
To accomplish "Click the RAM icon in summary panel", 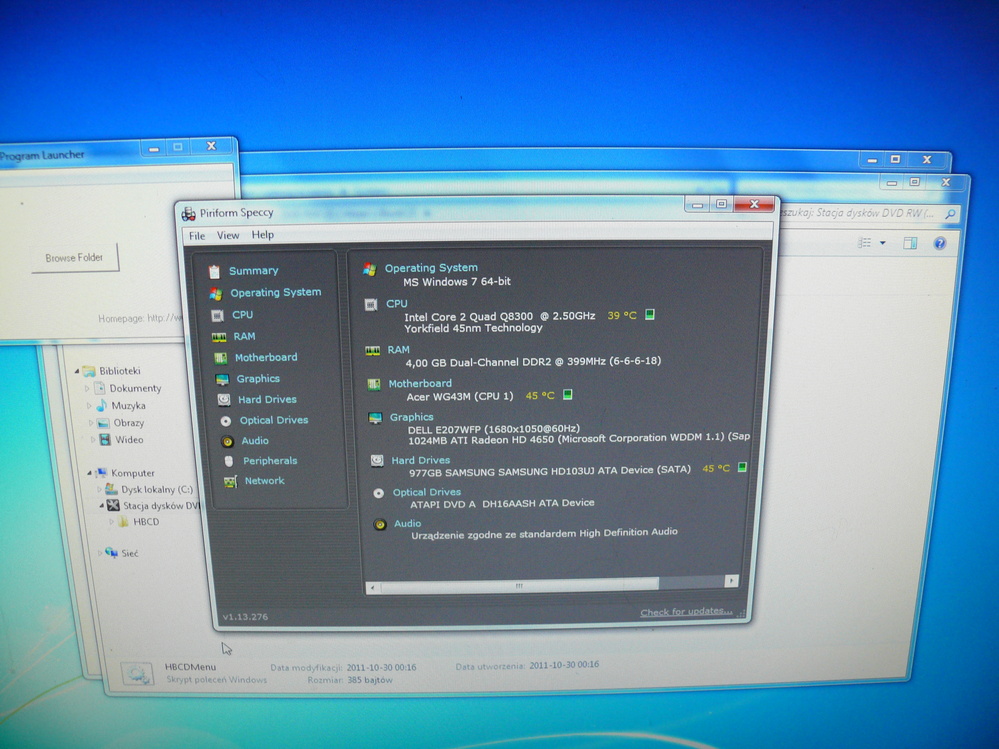I will tap(373, 351).
